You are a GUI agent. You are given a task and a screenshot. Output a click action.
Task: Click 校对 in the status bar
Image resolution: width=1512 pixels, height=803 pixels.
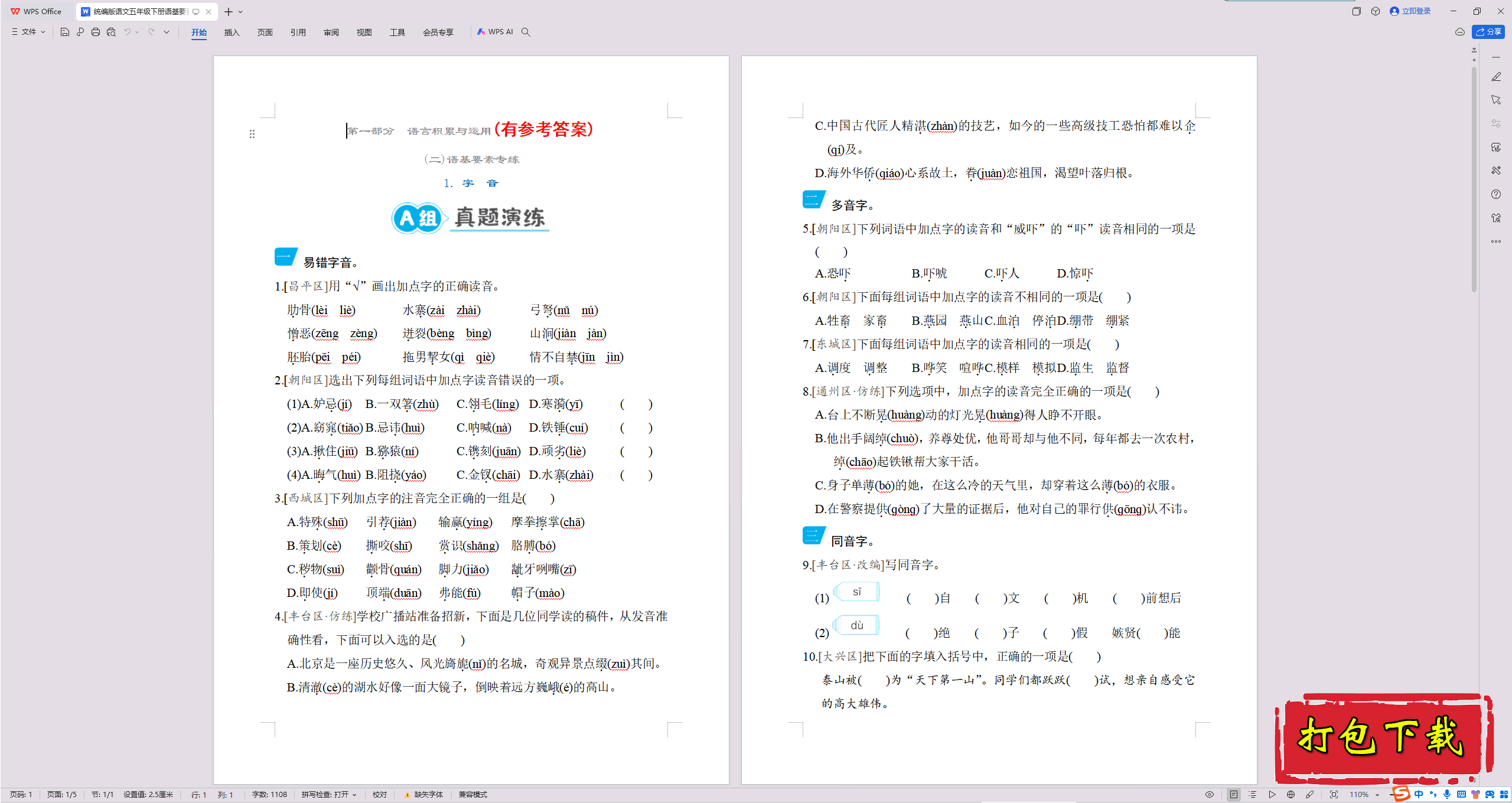pos(380,795)
